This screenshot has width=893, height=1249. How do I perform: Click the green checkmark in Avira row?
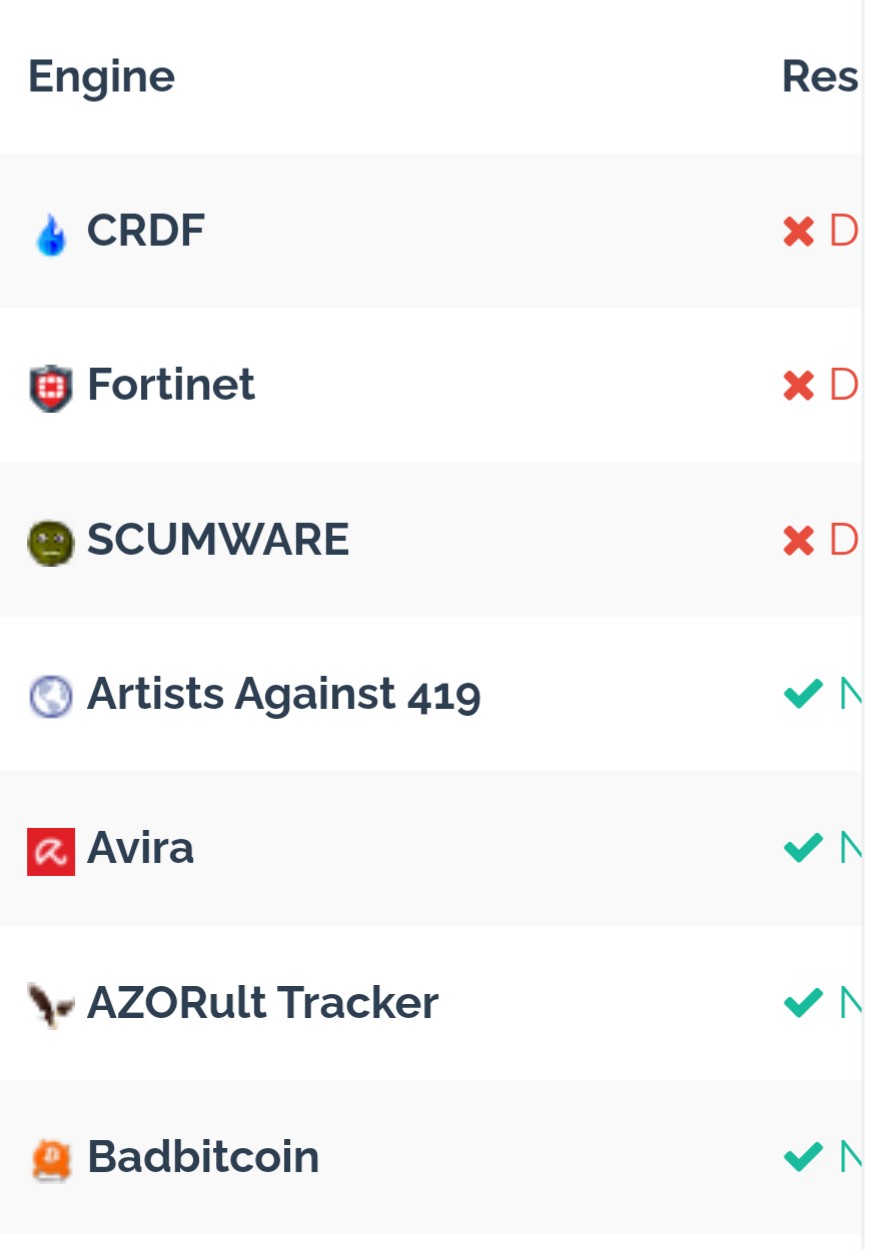coord(803,848)
